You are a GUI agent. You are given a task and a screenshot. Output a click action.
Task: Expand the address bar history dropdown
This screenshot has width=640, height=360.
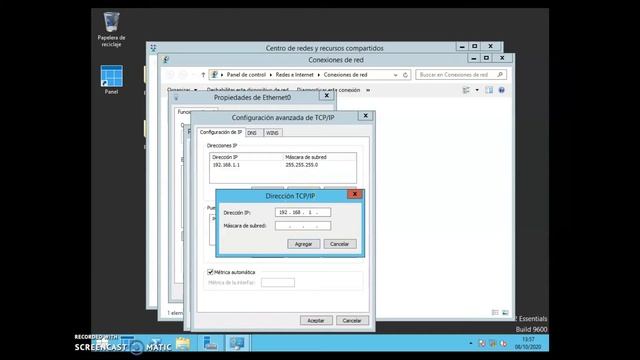(x=395, y=75)
